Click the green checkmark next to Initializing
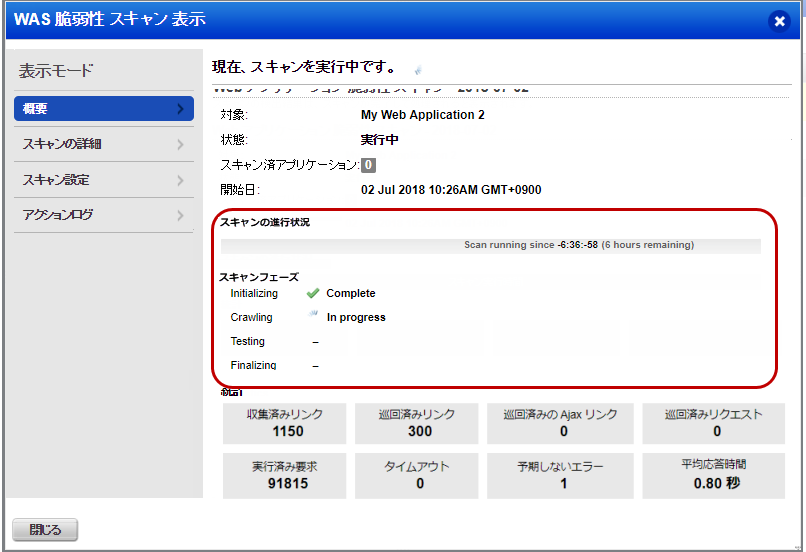Image resolution: width=806 pixels, height=552 pixels. (313, 293)
